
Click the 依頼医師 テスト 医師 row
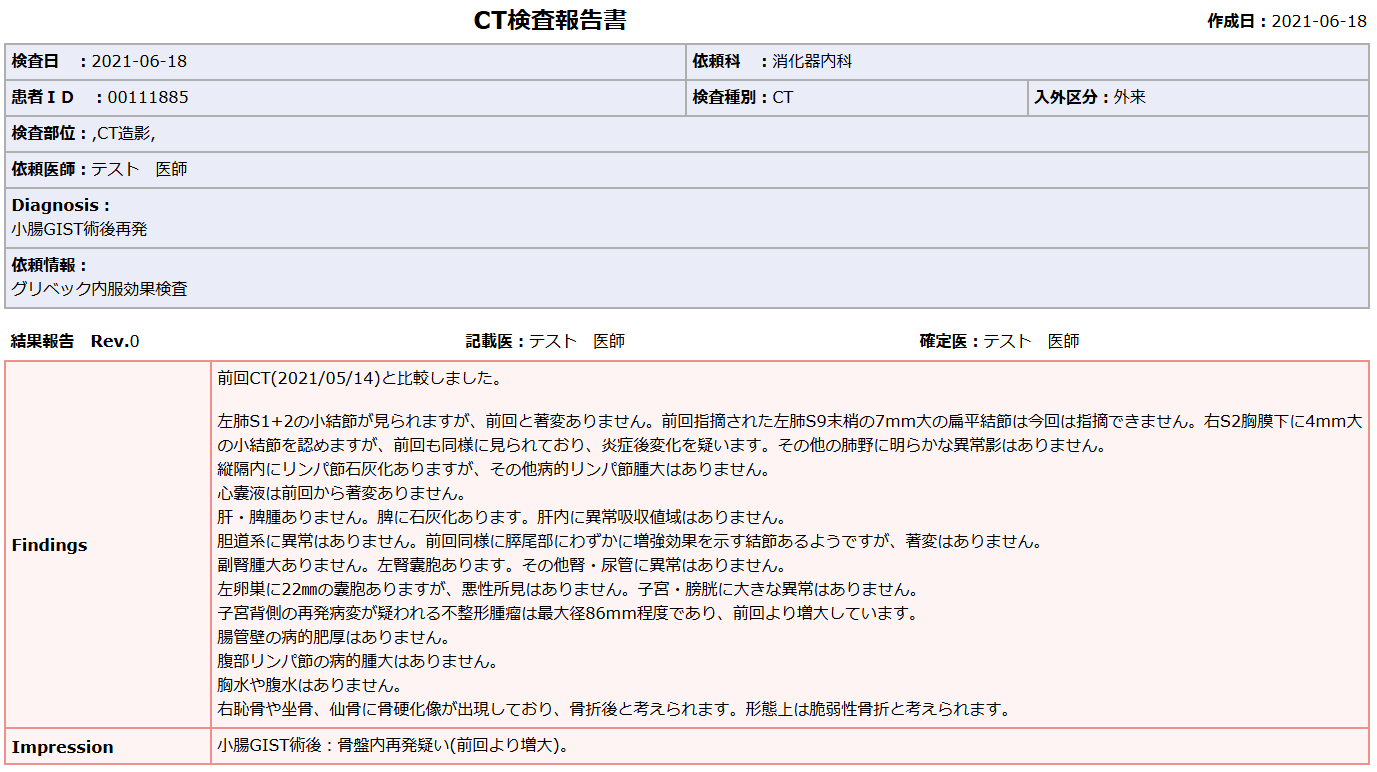100,170
